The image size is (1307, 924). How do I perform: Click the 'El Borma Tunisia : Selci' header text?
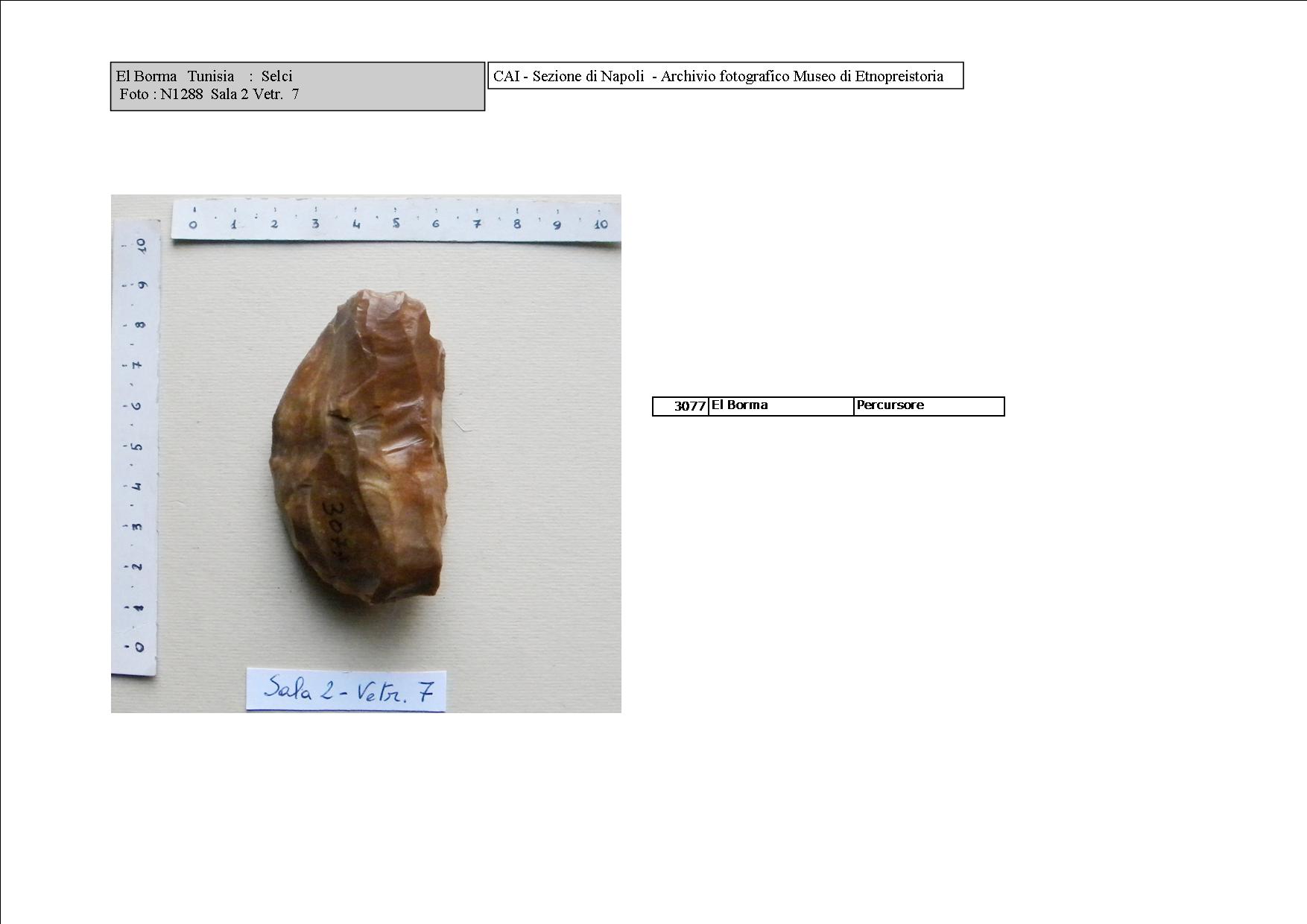coord(204,76)
